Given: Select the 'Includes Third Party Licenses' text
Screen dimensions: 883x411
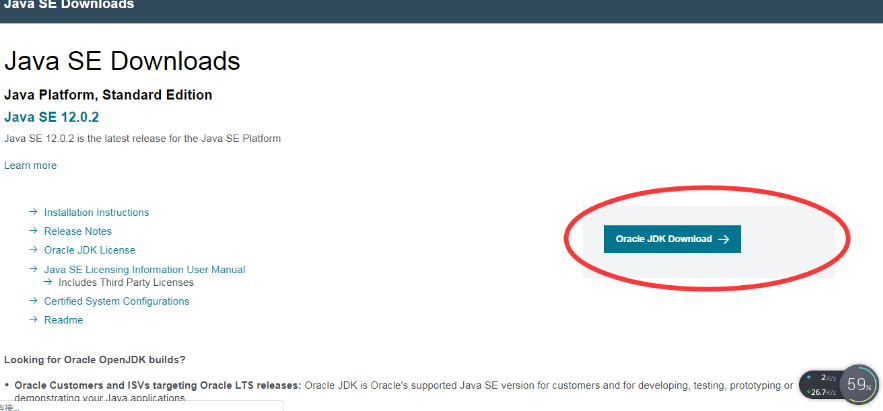Looking at the screenshot, I should click(126, 283).
